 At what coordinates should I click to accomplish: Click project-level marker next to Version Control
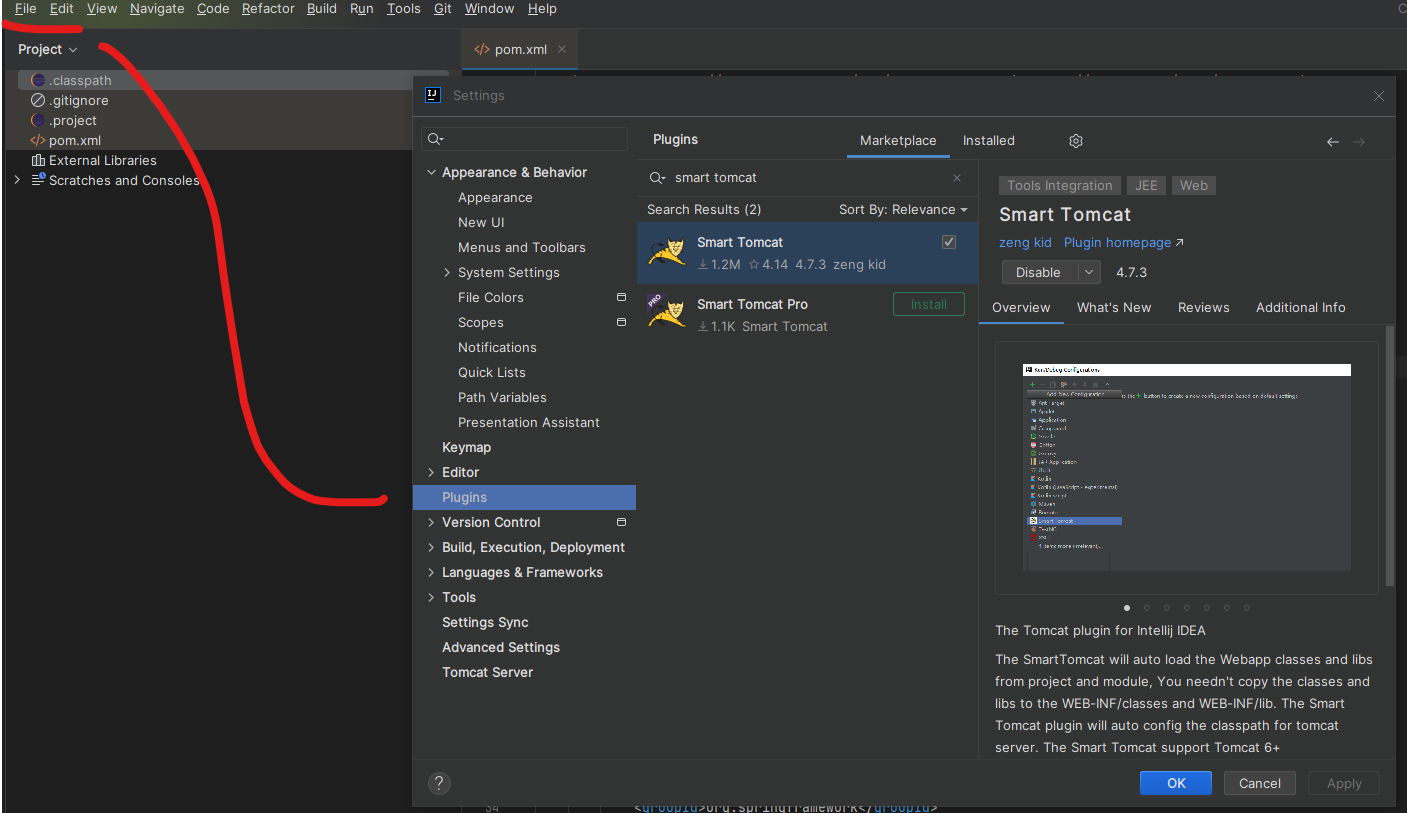[621, 522]
